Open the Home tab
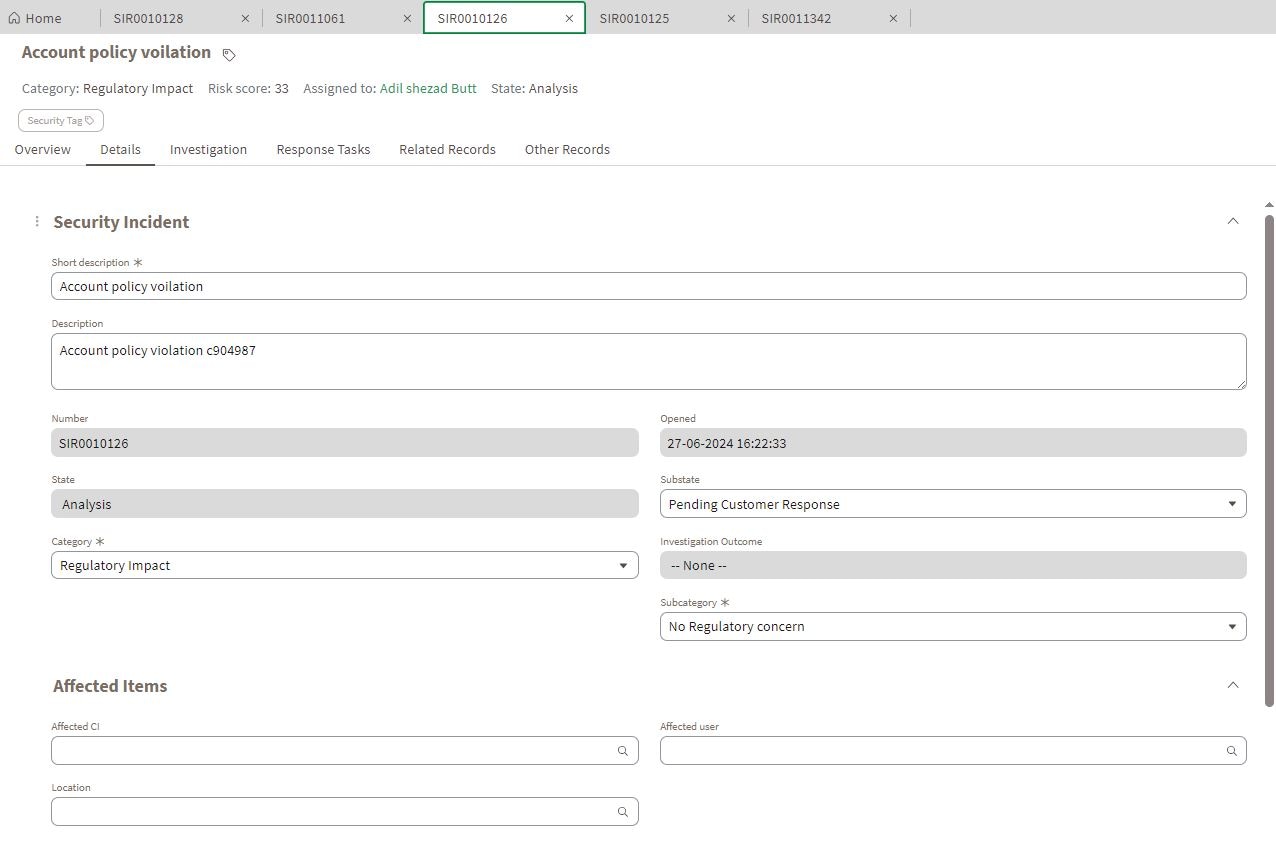The width and height of the screenshot is (1276, 863). coord(35,18)
